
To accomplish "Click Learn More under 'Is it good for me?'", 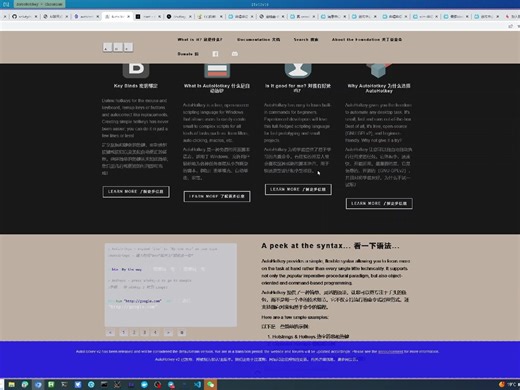I will point(298,189).
